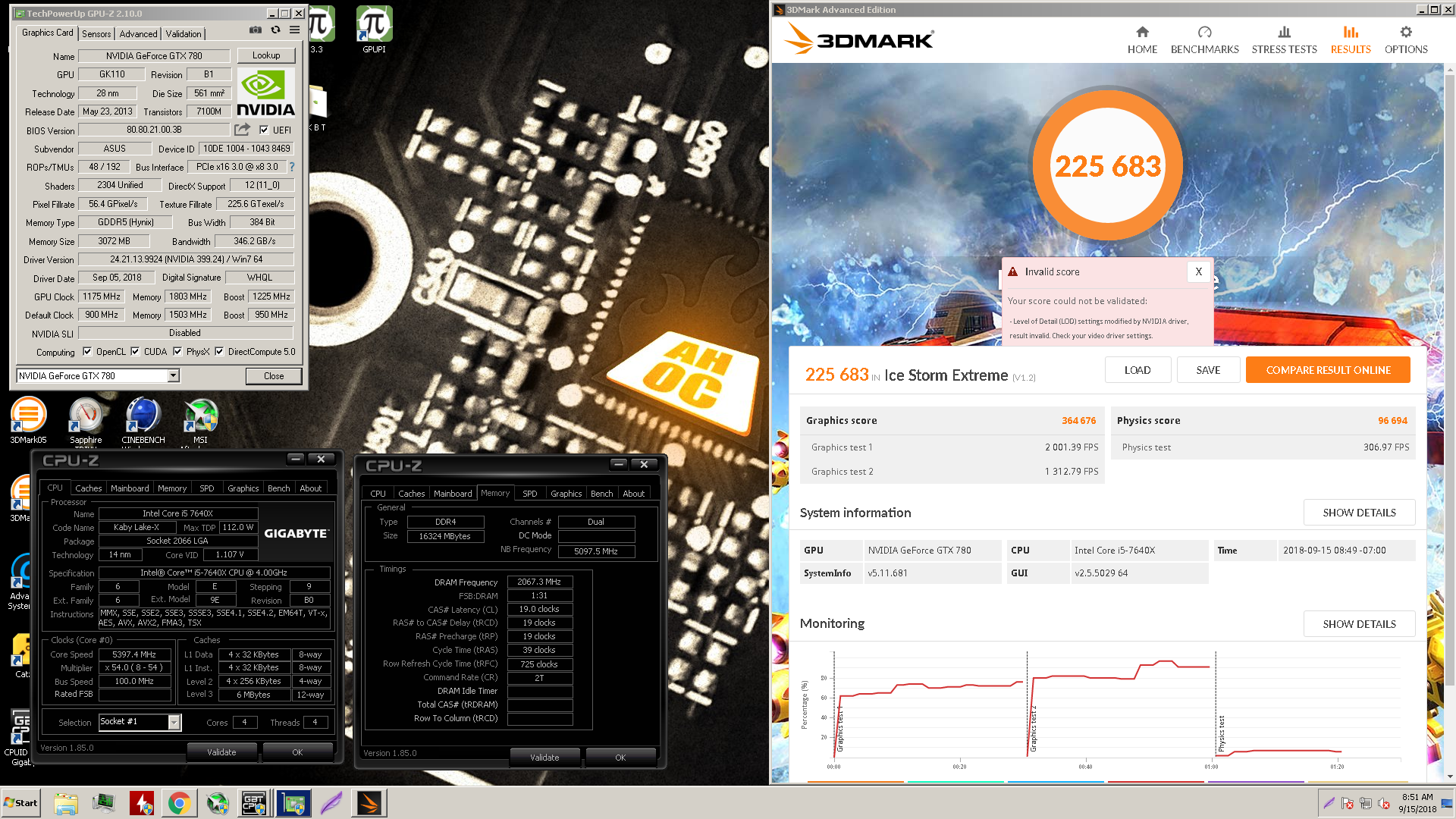
Task: Click the BIOS share/export icon in GPU-Z
Action: [242, 130]
